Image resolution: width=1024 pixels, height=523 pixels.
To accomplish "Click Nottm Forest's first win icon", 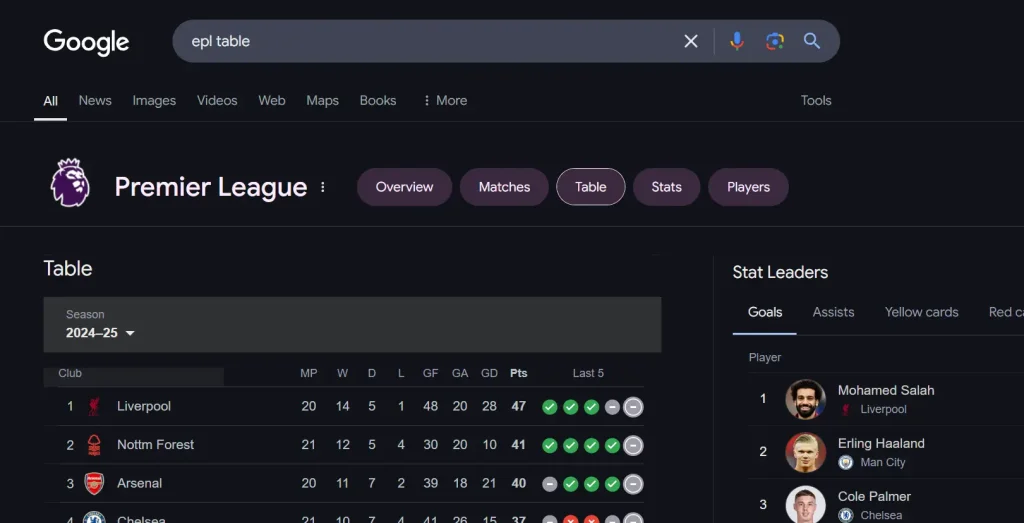I will [x=550, y=446].
